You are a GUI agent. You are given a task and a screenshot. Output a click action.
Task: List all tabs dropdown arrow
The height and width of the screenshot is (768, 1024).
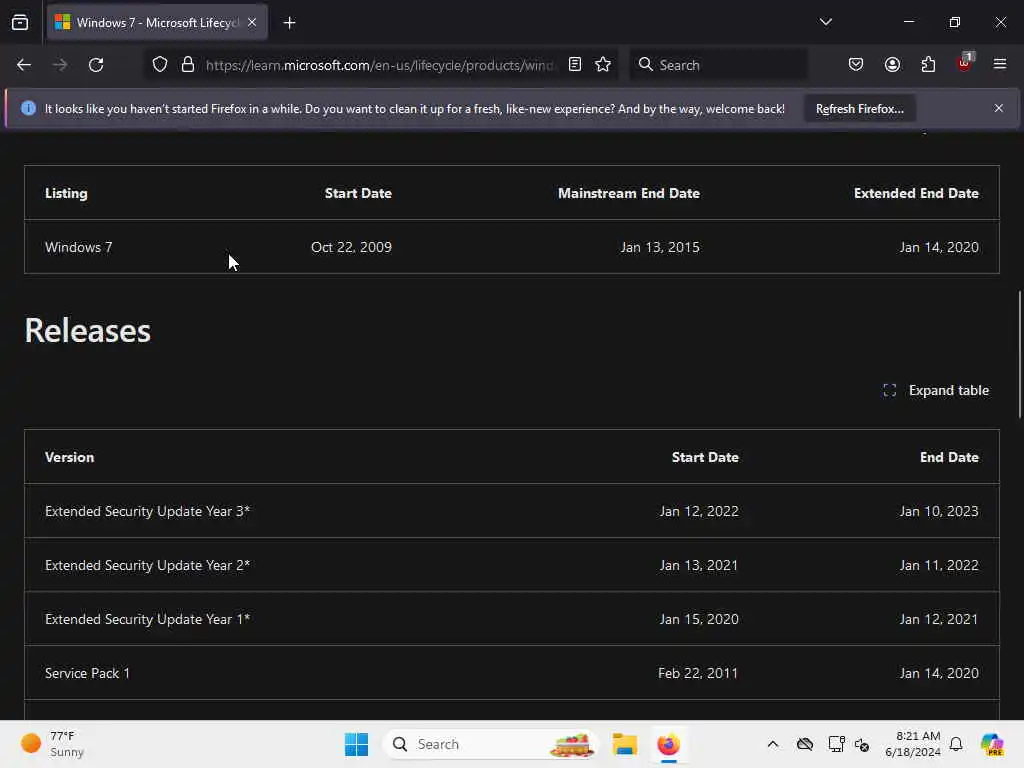[x=825, y=22]
